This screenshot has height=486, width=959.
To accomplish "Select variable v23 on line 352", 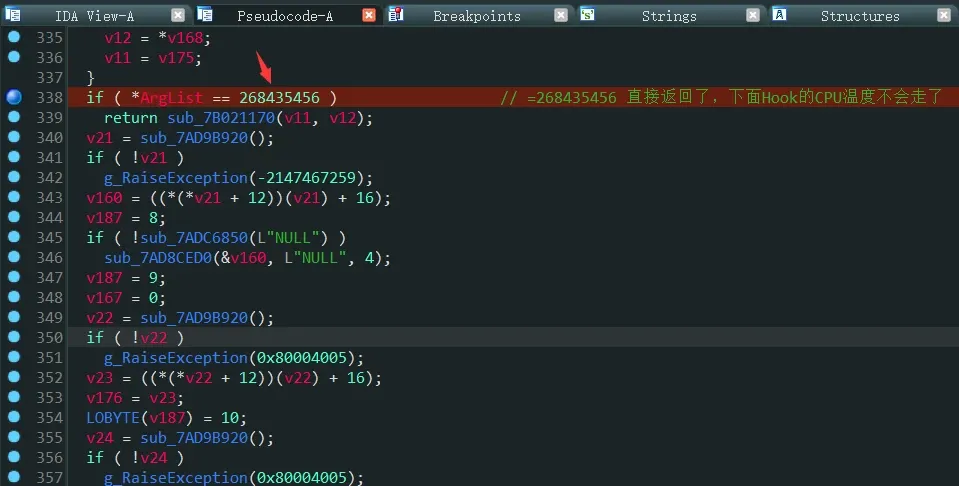I will 100,378.
